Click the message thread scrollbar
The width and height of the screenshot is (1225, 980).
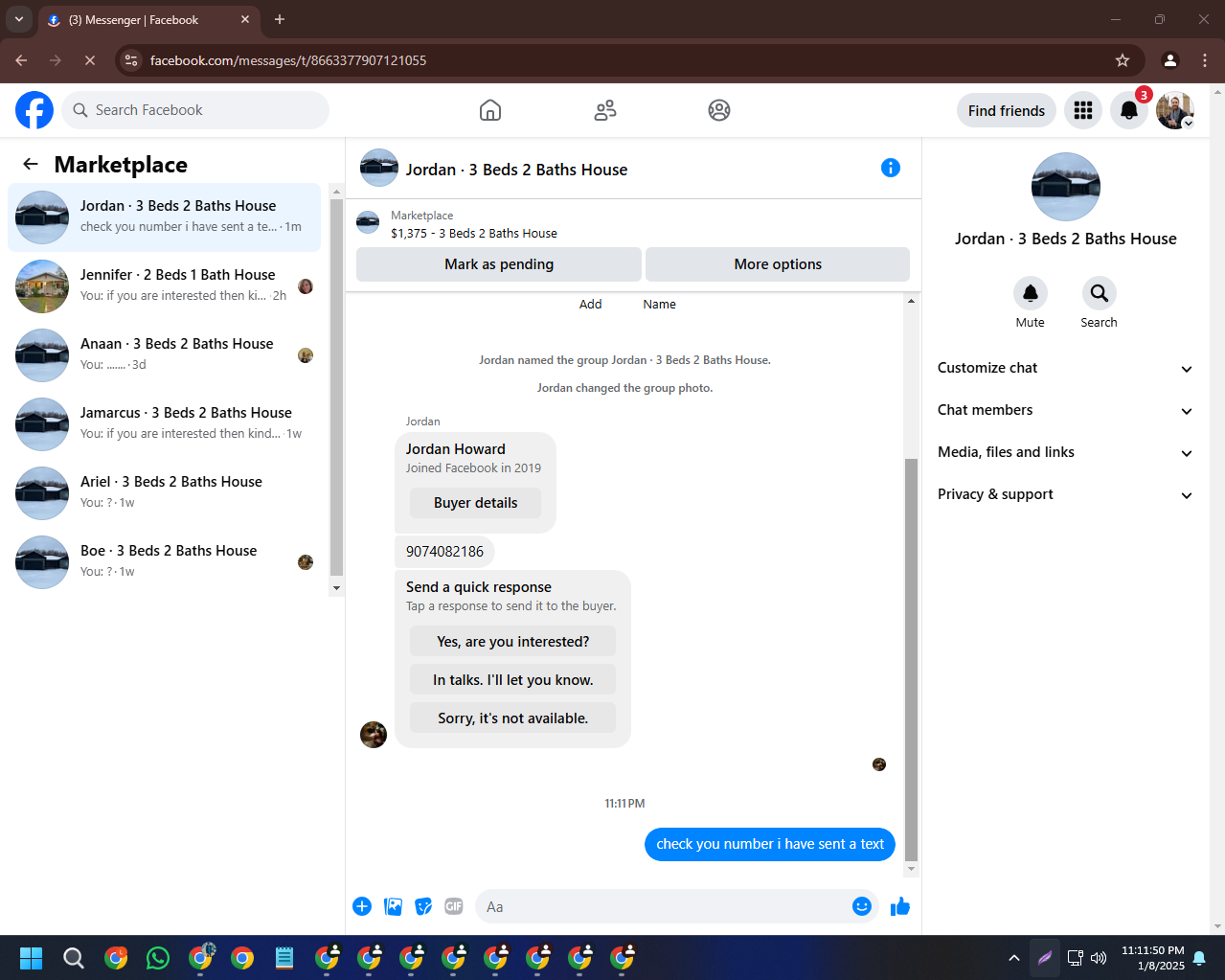coord(911,661)
